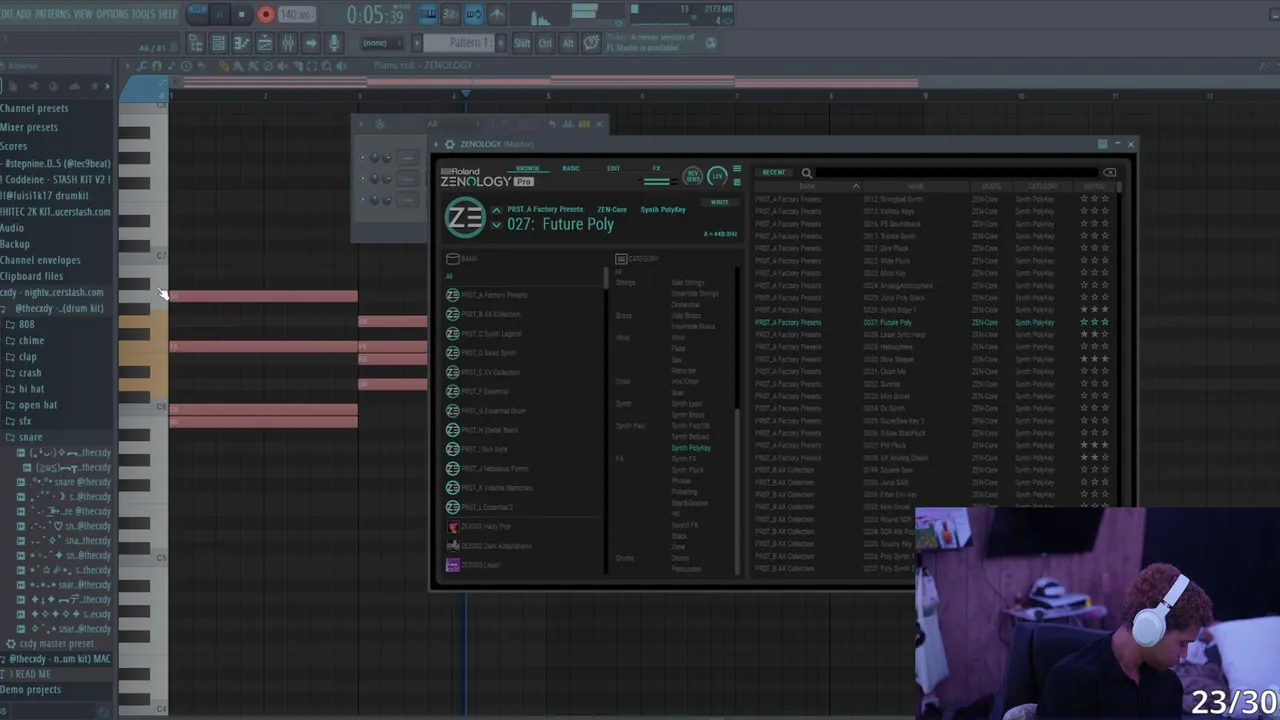
Task: Click the ZENOLOGY hamburger menu icon
Action: click(x=737, y=169)
